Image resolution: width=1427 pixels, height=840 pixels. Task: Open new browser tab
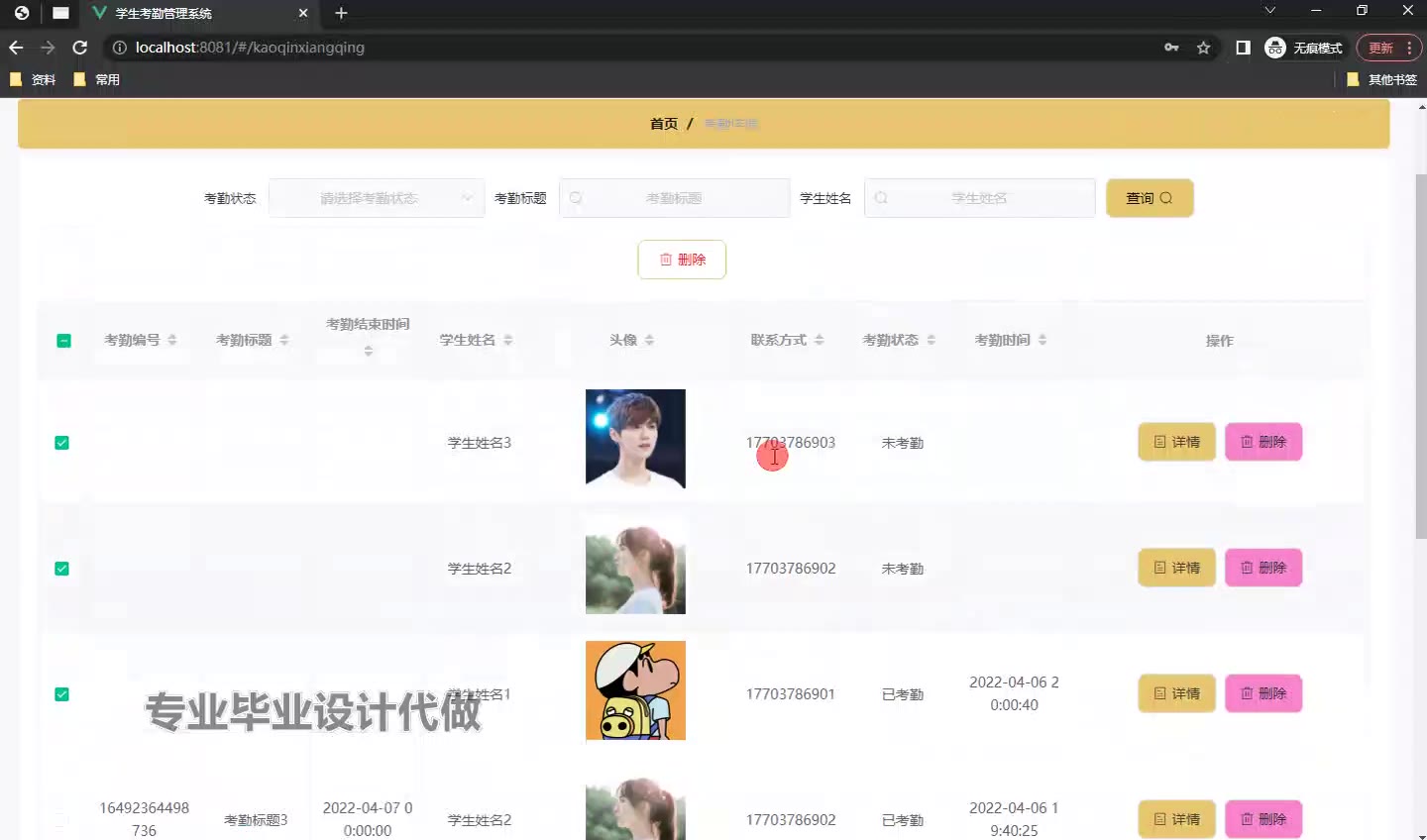(x=341, y=13)
